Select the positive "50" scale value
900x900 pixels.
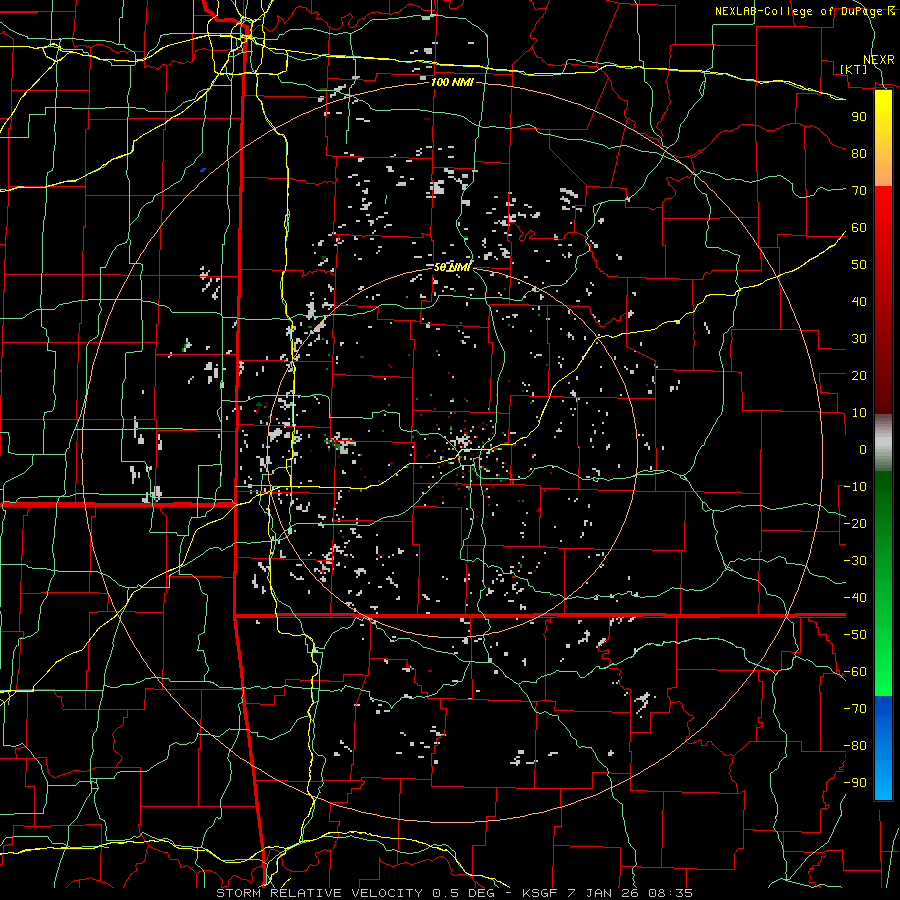click(859, 265)
